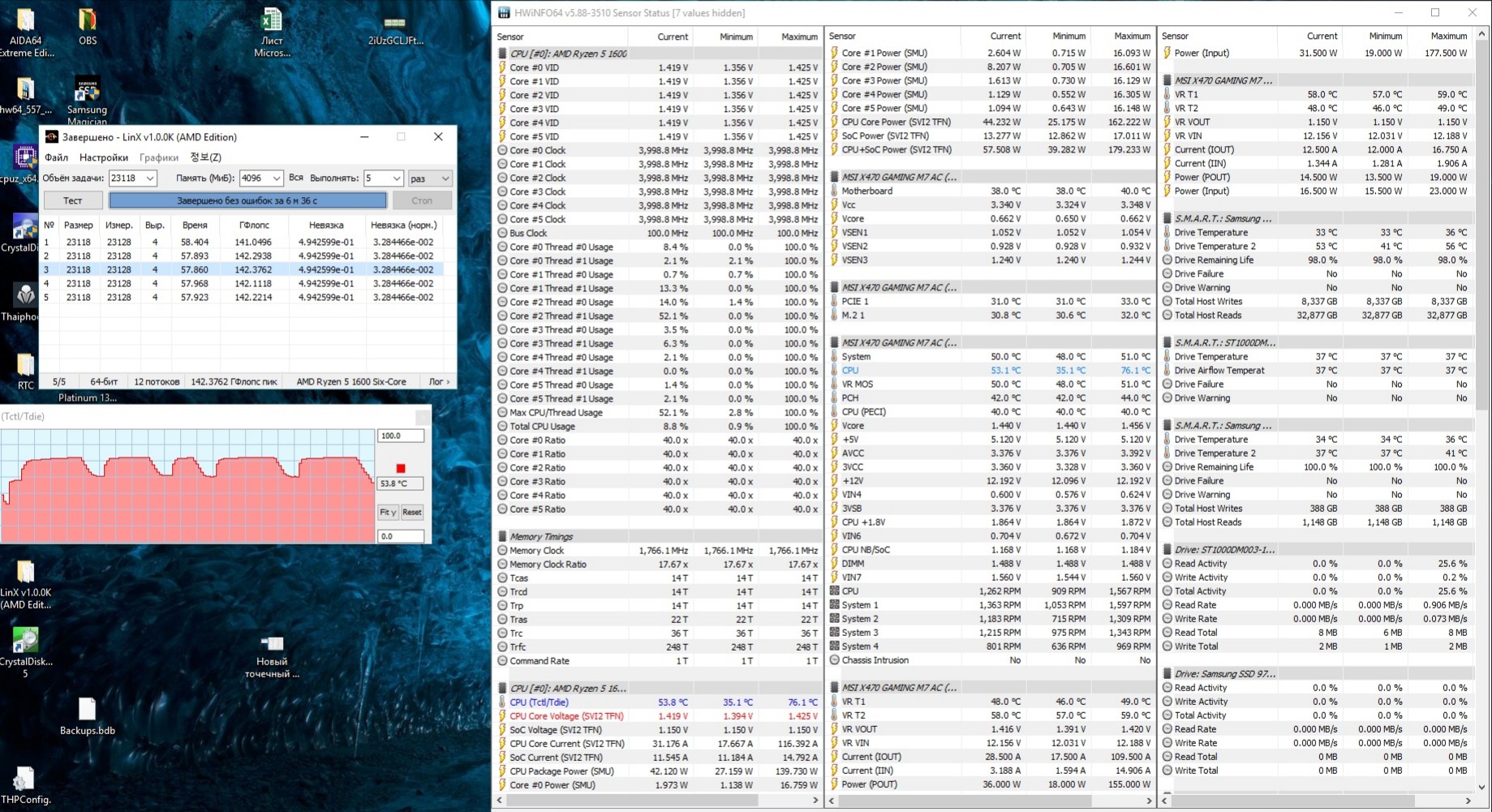Select the Drive: Samsung SSD 97 section header
Screen dimensions: 1492x812
tap(1316, 674)
